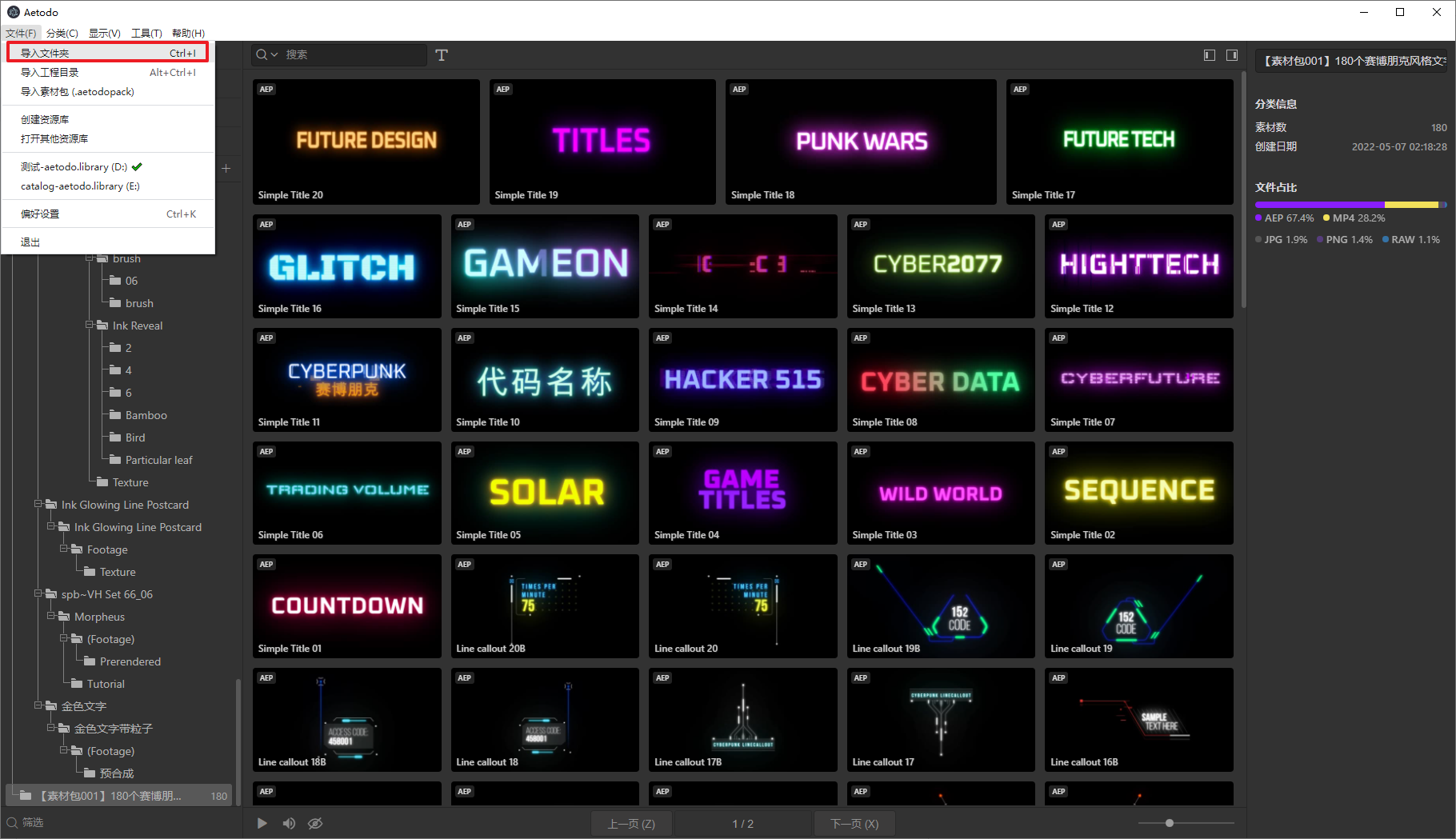This screenshot has width=1456, height=839.
Task: Click the folder icon of the Bamboo row
Action: click(115, 415)
